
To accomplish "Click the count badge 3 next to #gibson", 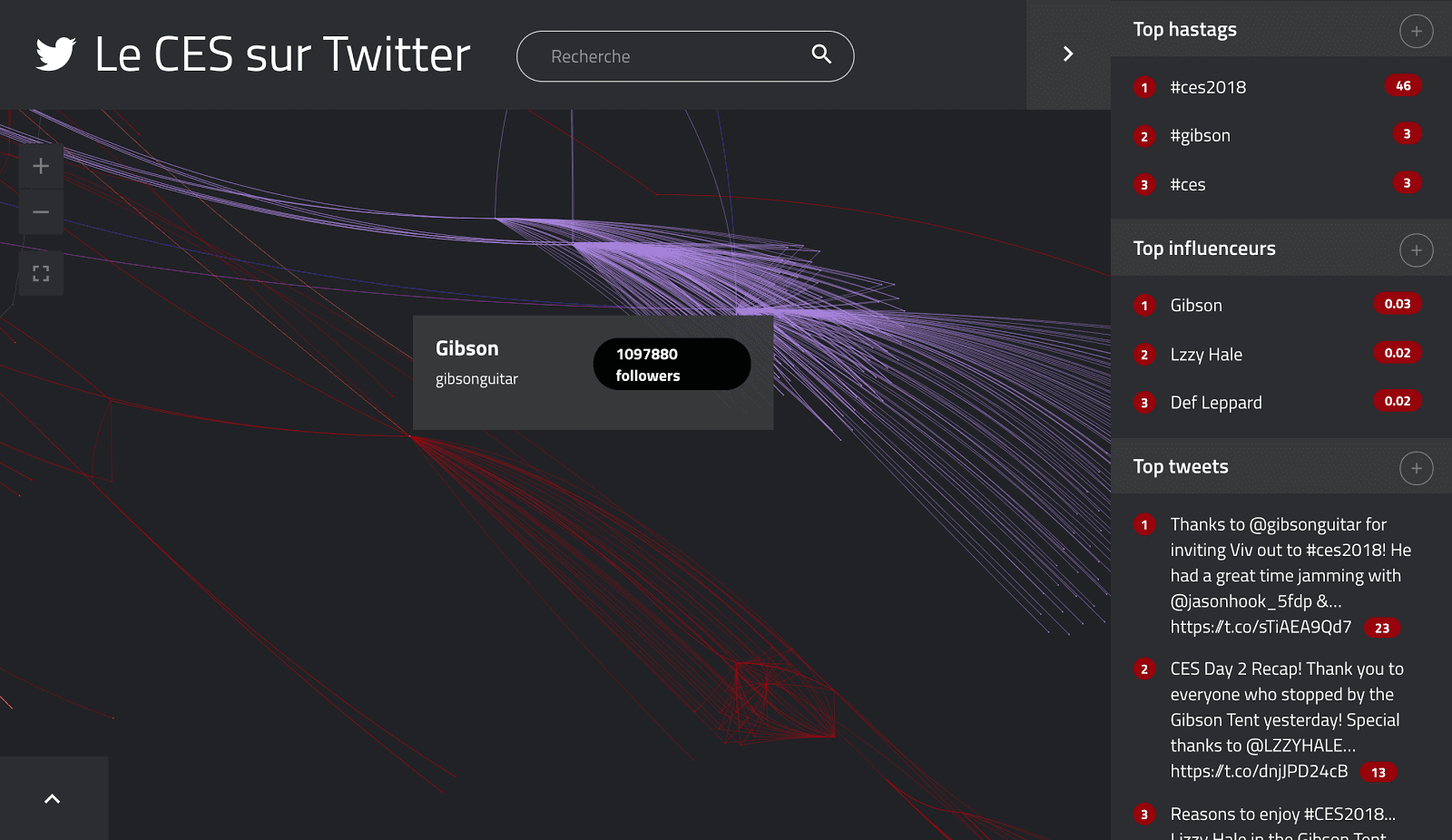I will (x=1407, y=133).
